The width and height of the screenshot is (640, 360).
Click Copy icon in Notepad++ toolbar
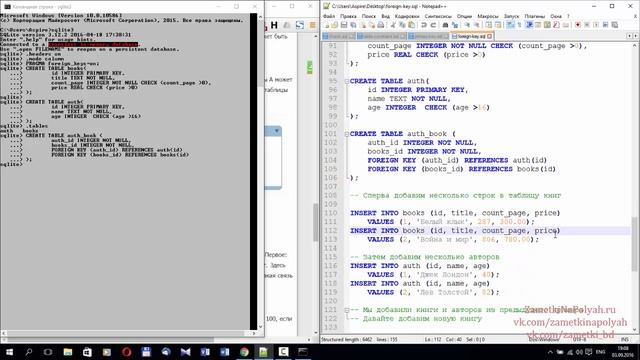pos(402,25)
